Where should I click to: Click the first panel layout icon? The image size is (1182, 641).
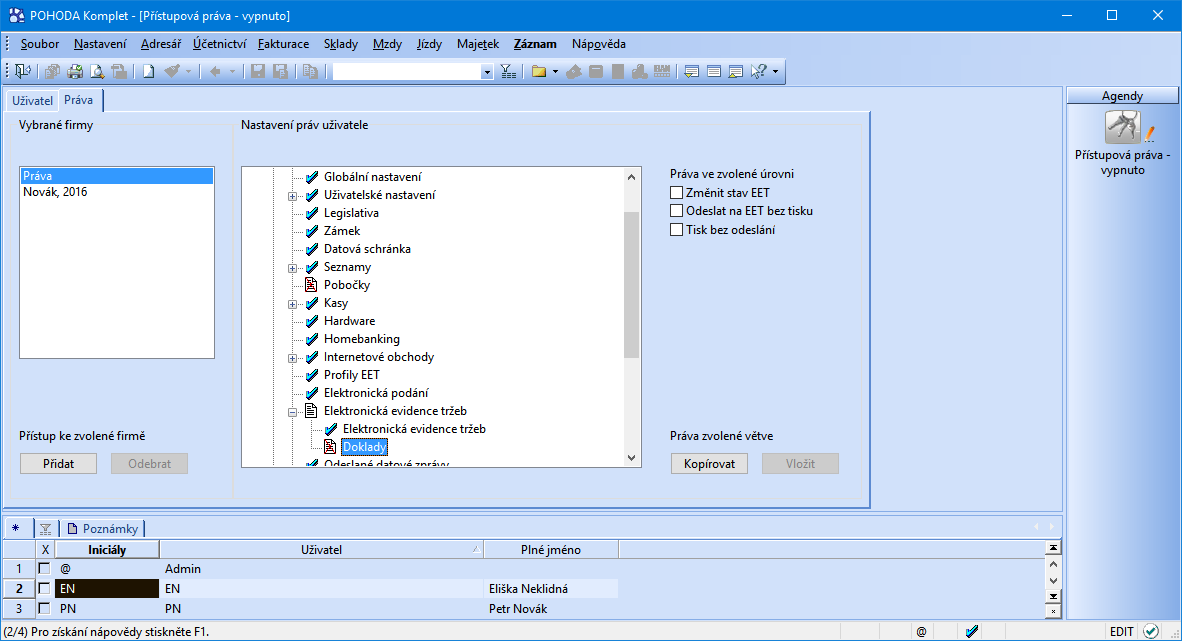coord(691,72)
